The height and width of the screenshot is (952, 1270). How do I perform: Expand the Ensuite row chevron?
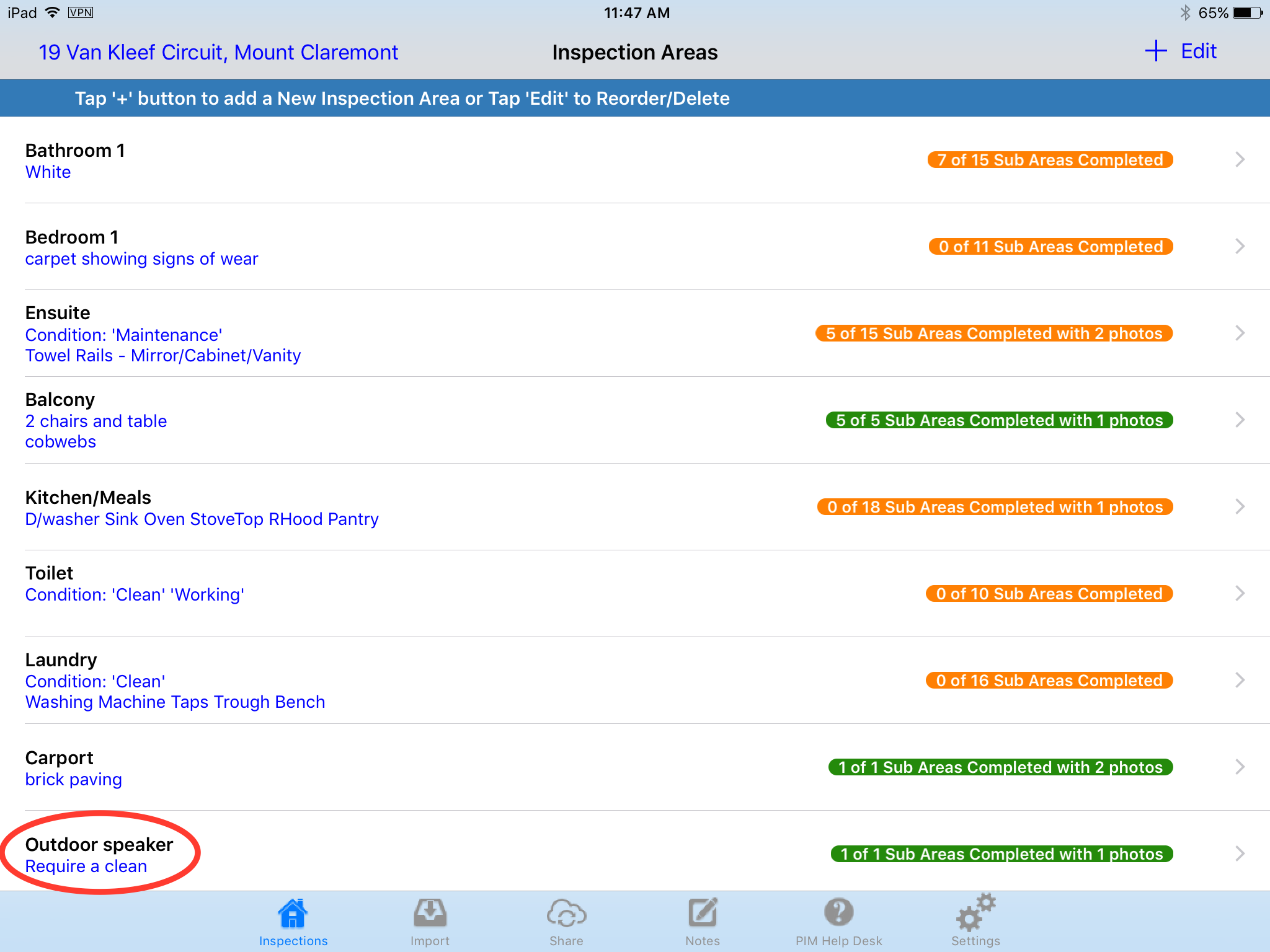(1240, 333)
